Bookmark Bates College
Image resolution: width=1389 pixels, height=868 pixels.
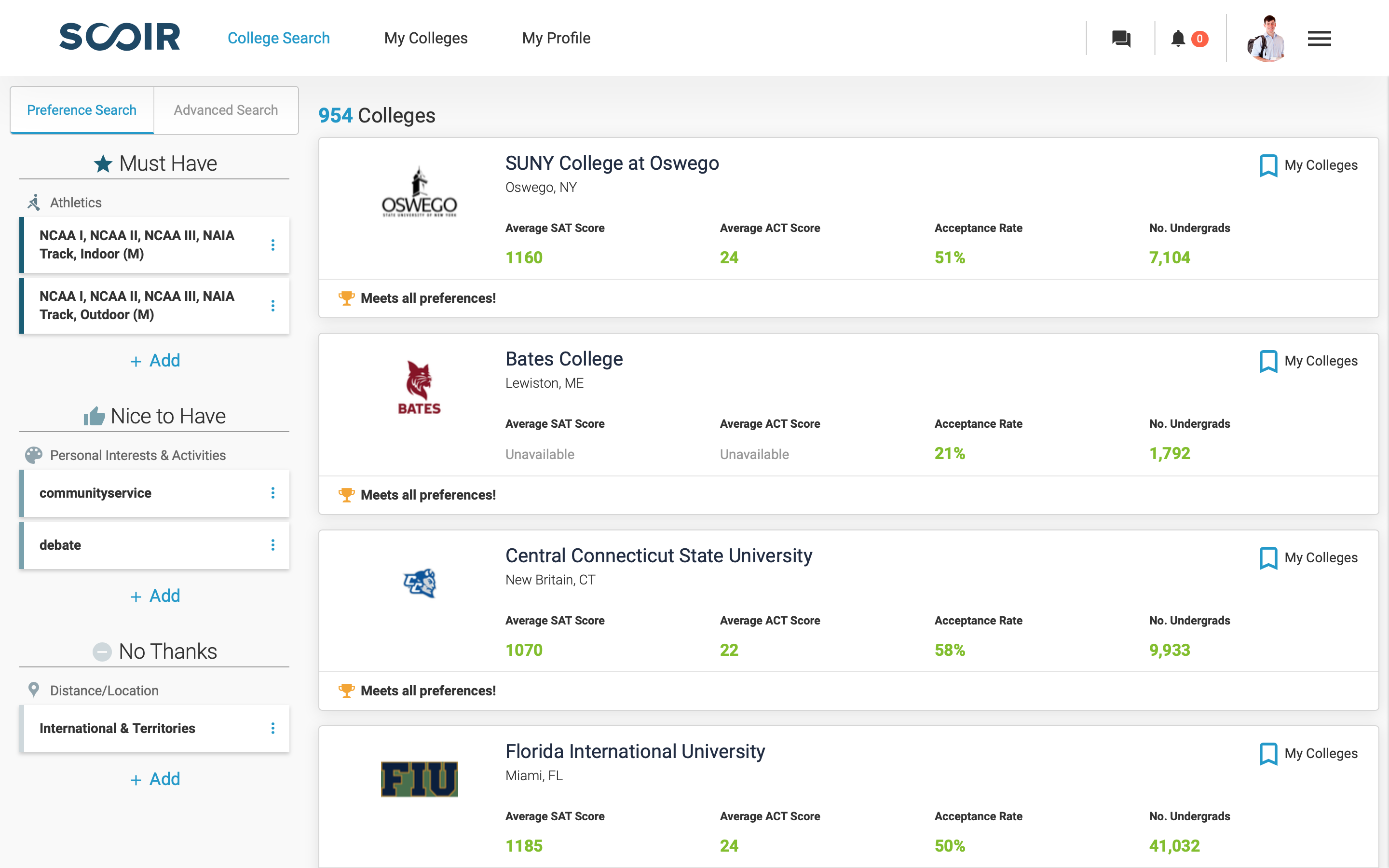pos(1268,361)
